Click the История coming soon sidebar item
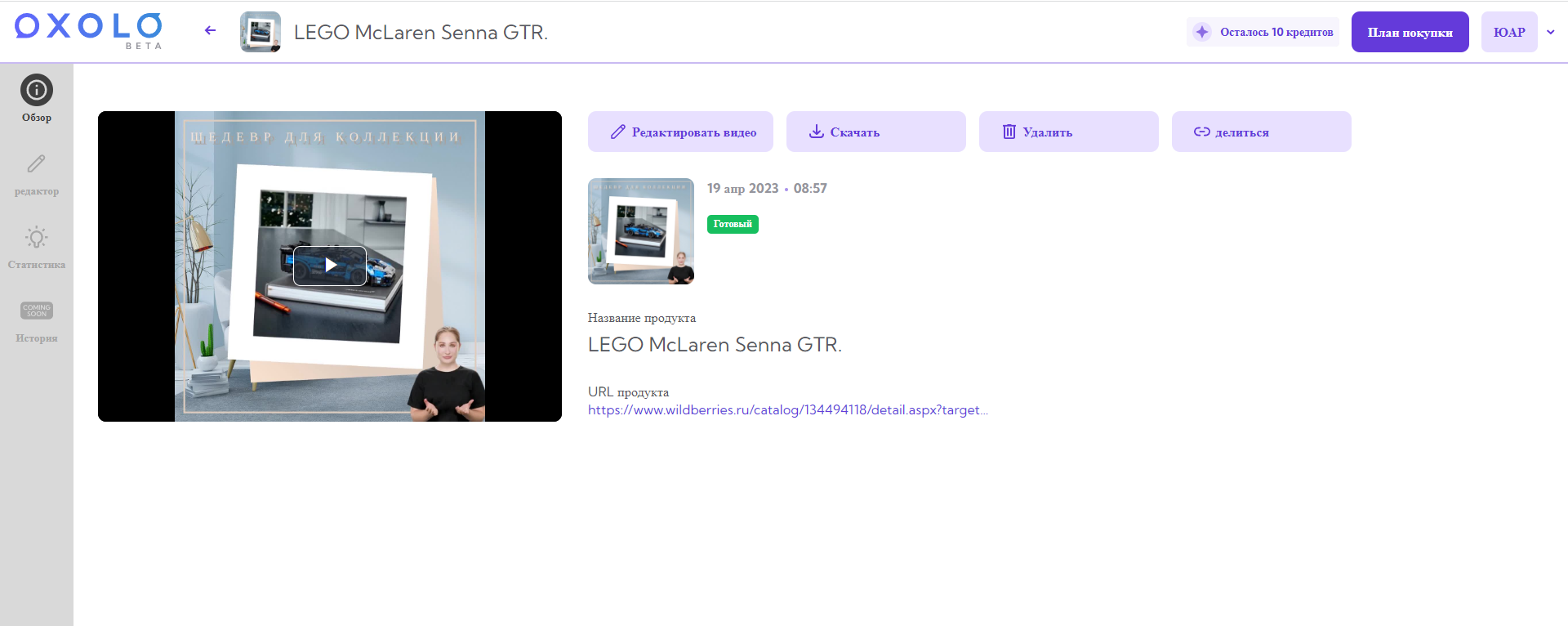This screenshot has width=1568, height=626. pos(37,321)
